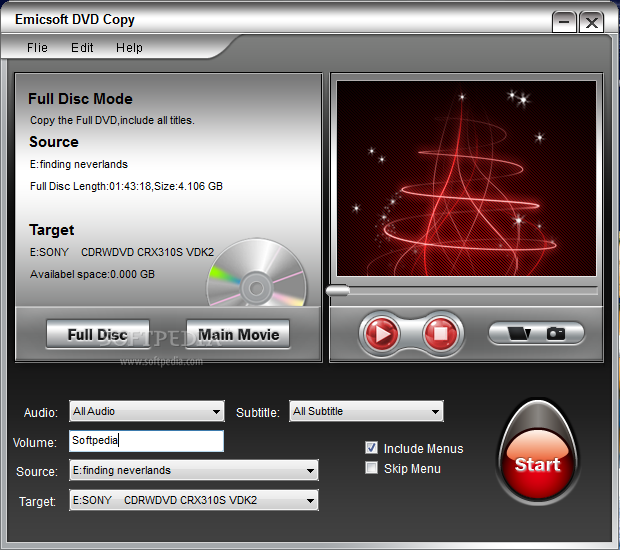Click 'Copy the Full DVD,include all titles.' text
Viewport: 620px width, 550px height.
coord(112,120)
